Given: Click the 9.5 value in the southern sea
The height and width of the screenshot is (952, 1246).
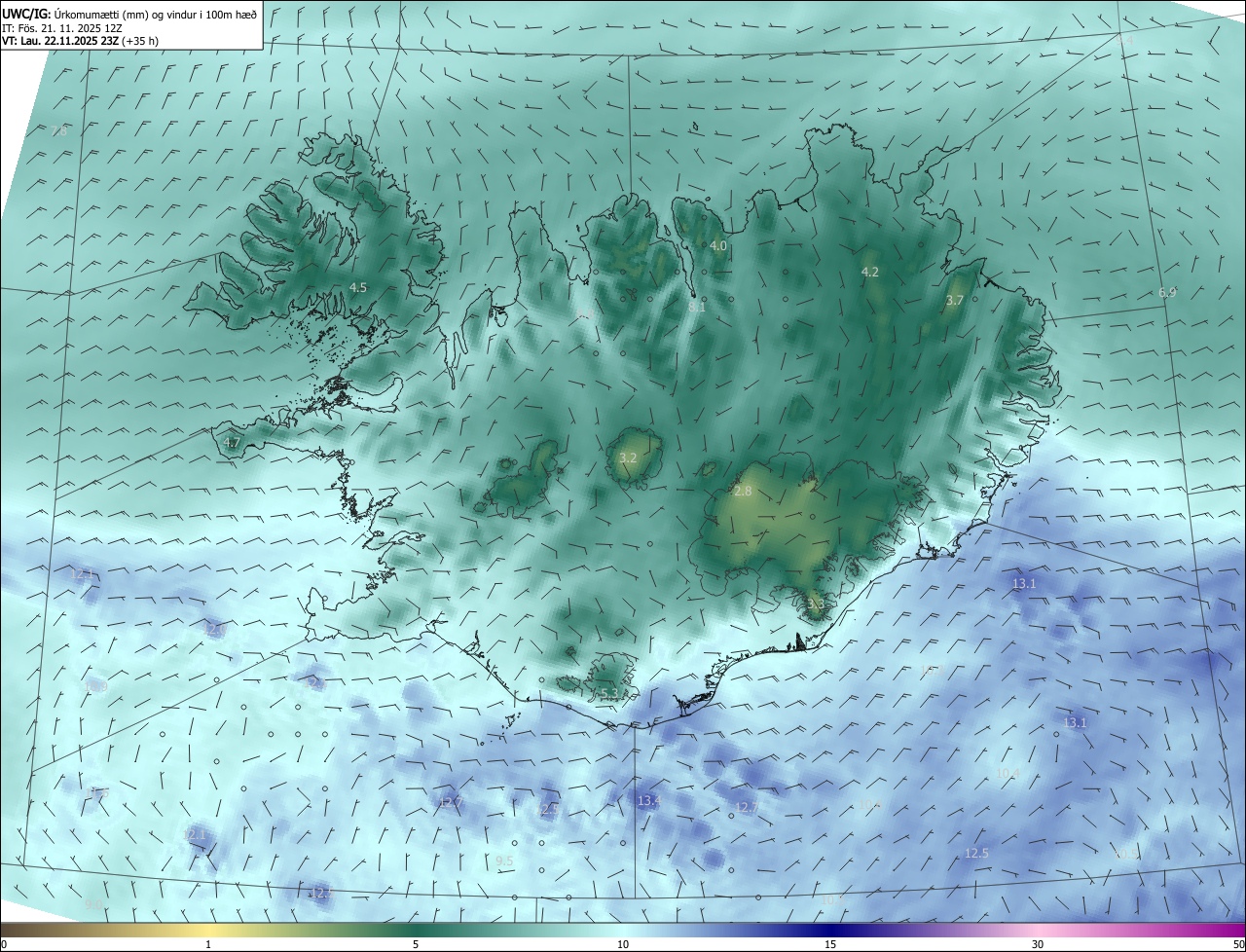Looking at the screenshot, I should point(504,860).
